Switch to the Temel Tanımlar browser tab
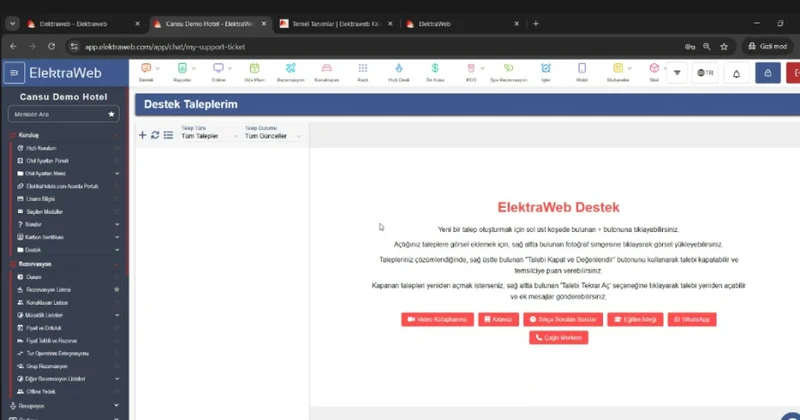The image size is (800, 420). [333, 22]
